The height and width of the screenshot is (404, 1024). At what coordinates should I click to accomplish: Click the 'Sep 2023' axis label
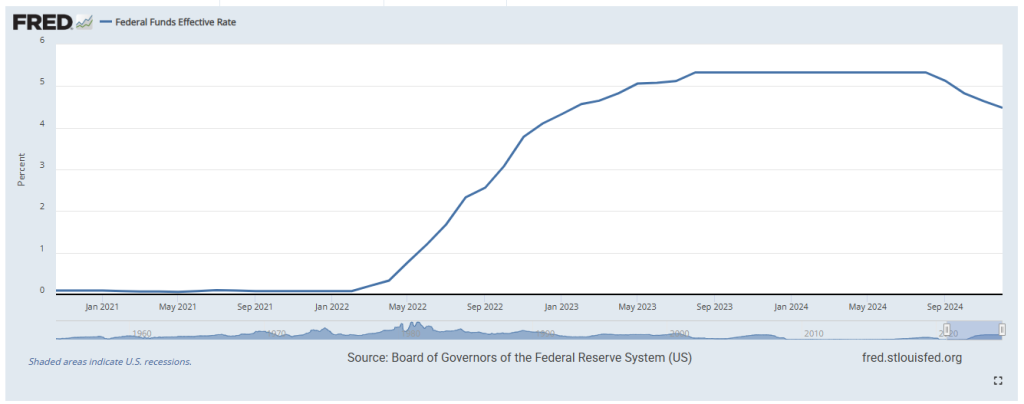[x=714, y=306]
